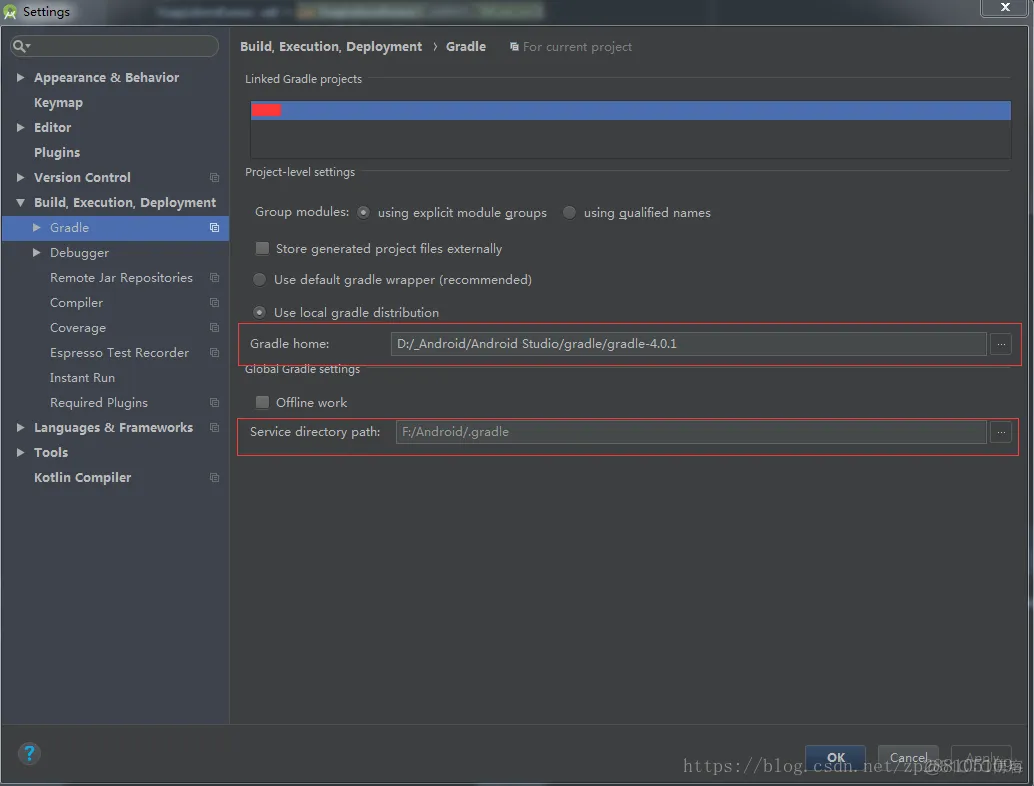Select the highlighted linked Gradle project row
The height and width of the screenshot is (786, 1034).
(630, 110)
